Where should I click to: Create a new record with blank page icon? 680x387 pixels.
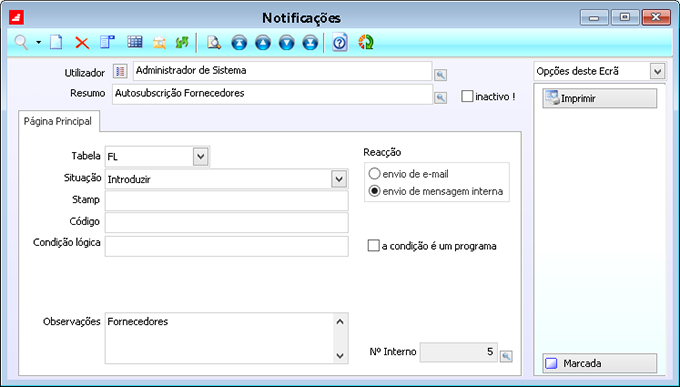56,43
